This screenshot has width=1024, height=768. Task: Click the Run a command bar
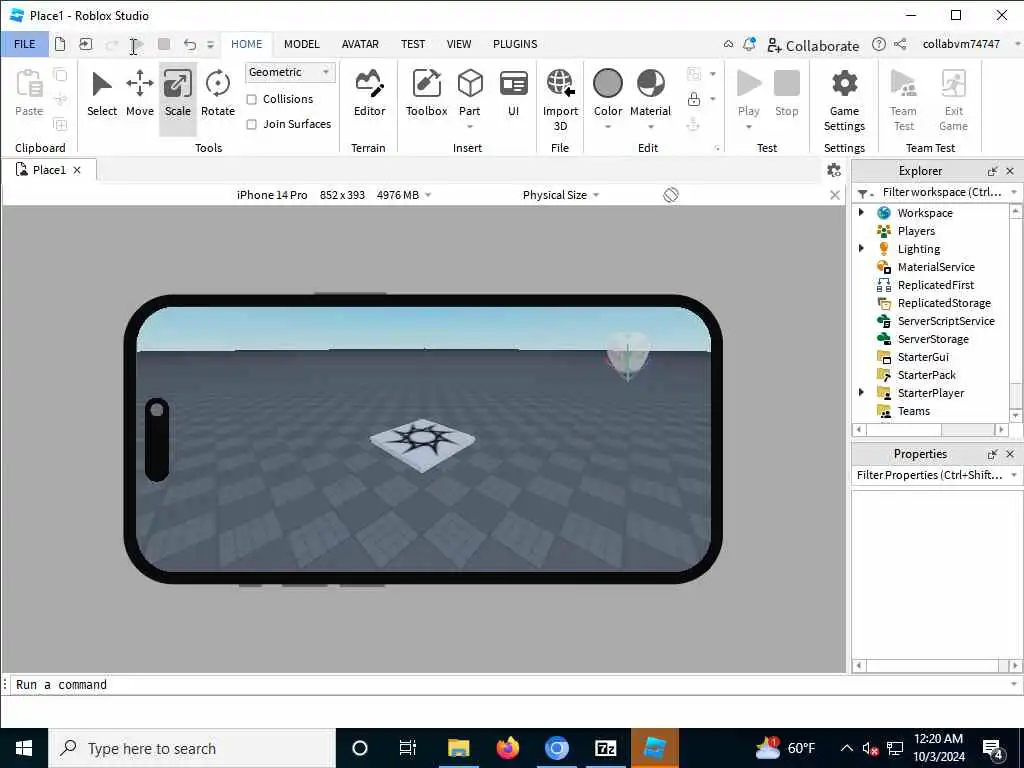coord(509,684)
